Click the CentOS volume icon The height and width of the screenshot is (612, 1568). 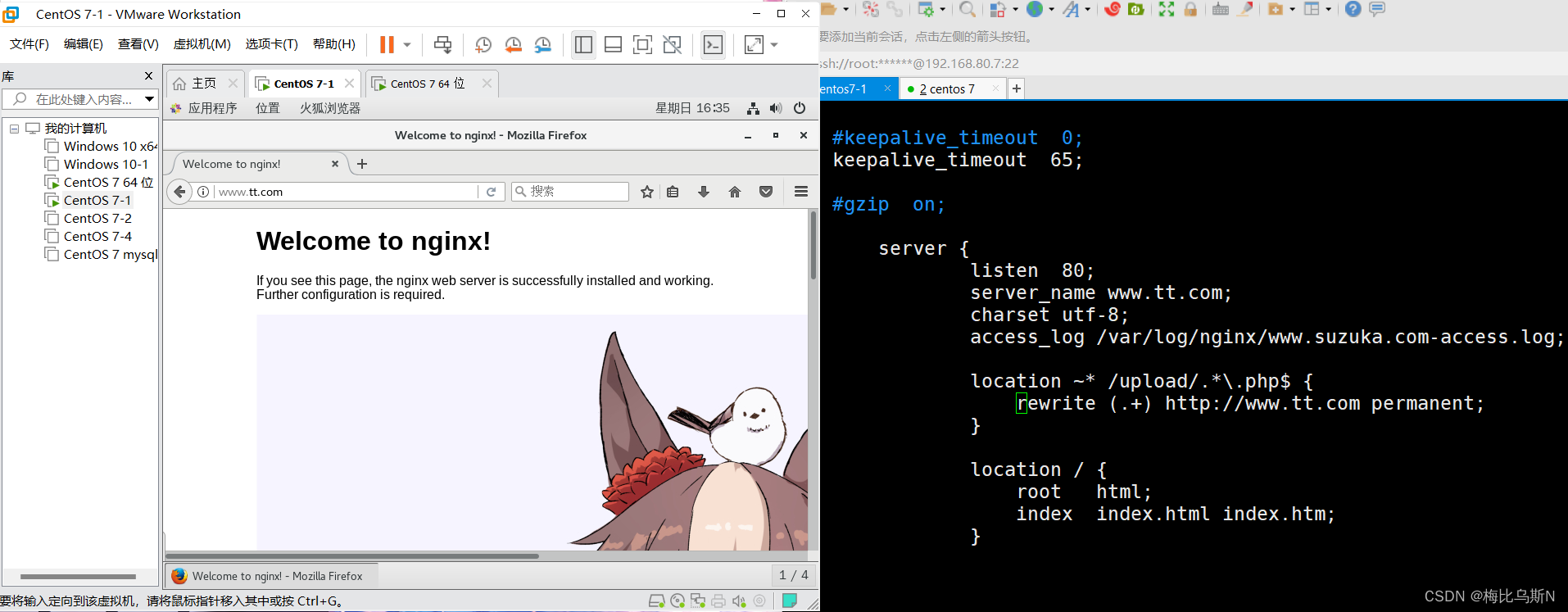pyautogui.click(x=776, y=108)
